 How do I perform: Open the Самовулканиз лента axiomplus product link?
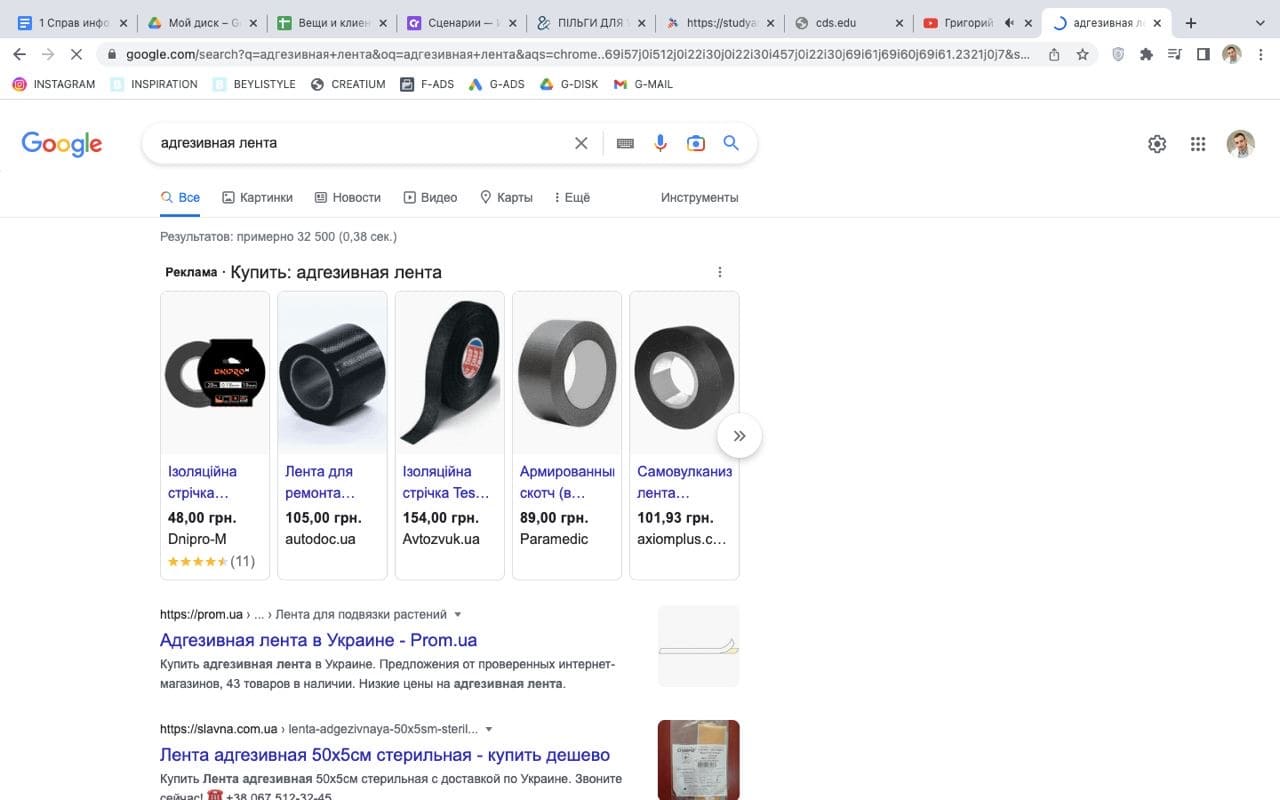[684, 482]
